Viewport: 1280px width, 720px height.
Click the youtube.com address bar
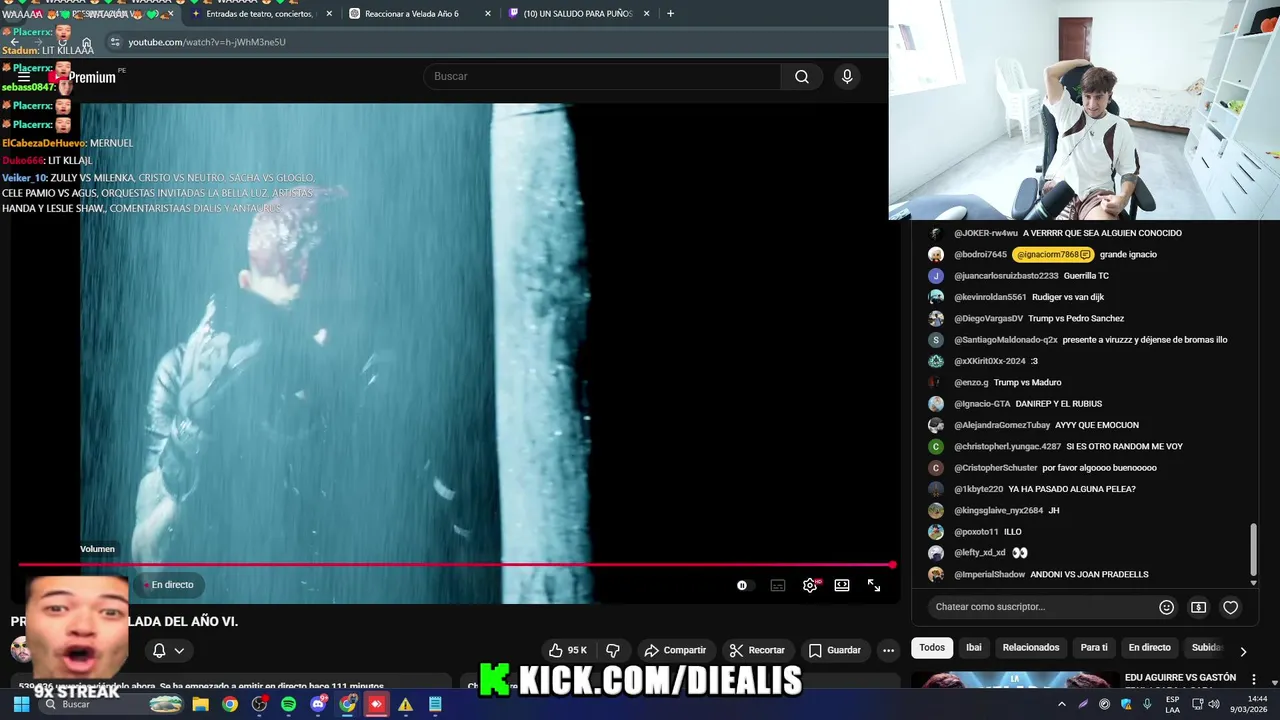point(495,42)
